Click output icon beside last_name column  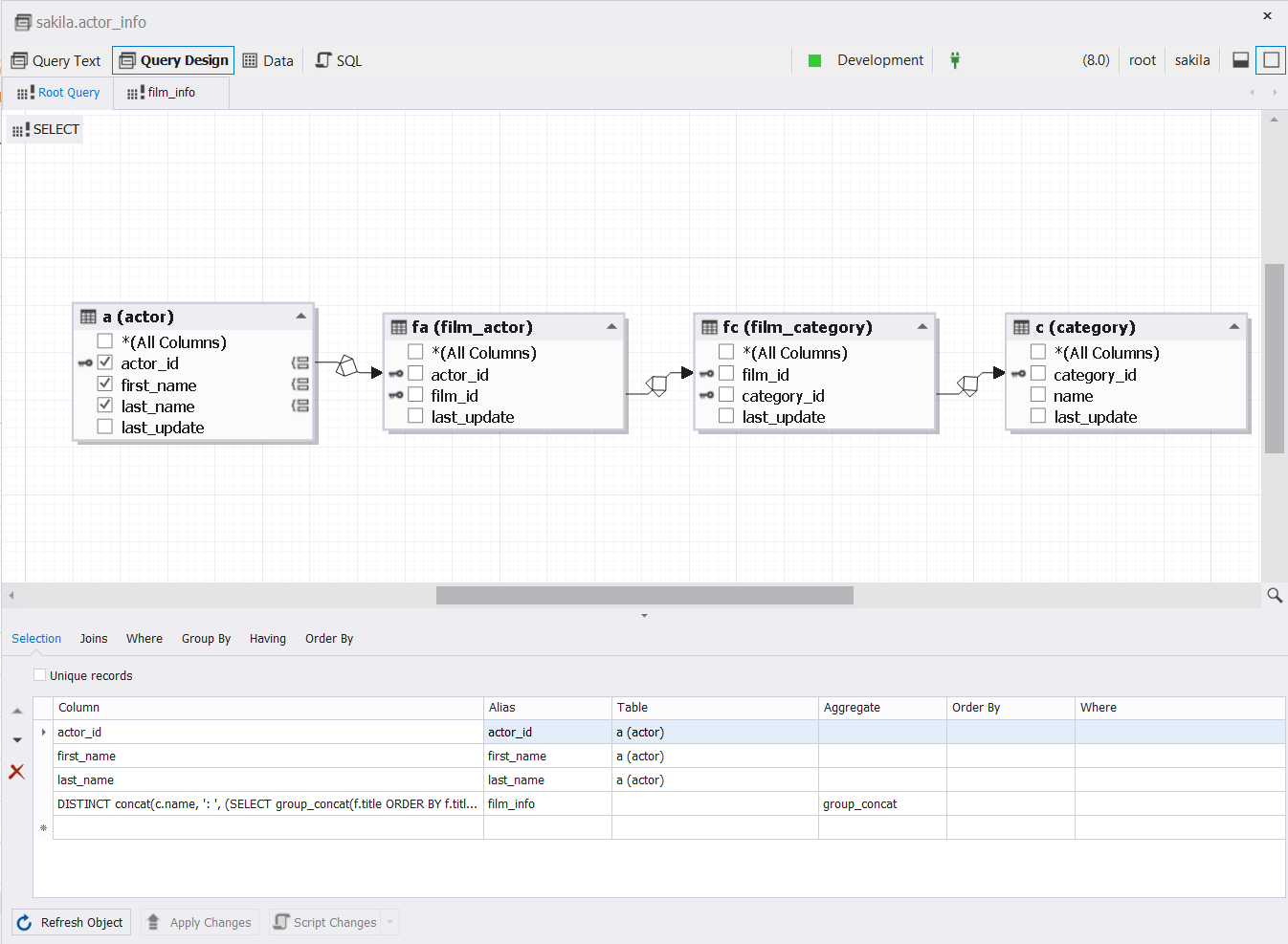point(300,406)
